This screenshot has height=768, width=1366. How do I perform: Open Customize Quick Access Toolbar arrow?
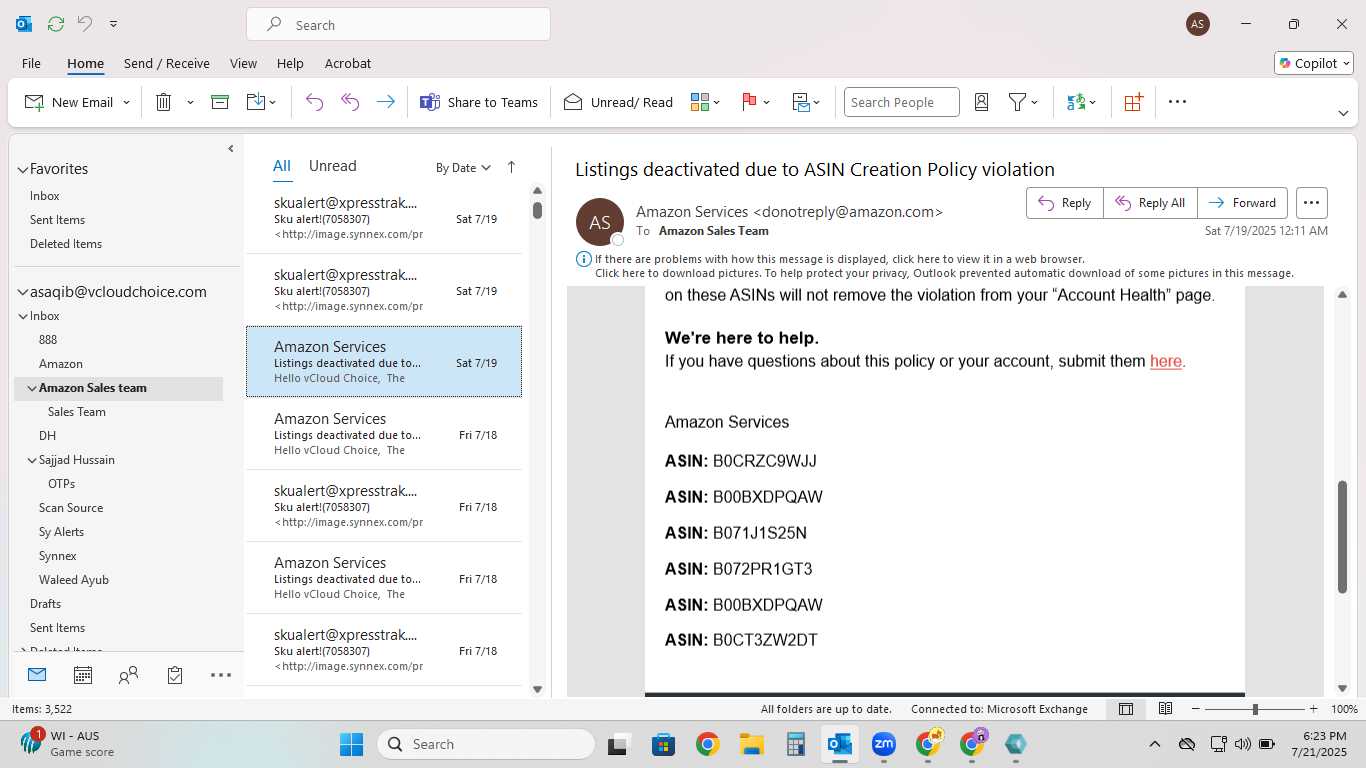tap(113, 24)
